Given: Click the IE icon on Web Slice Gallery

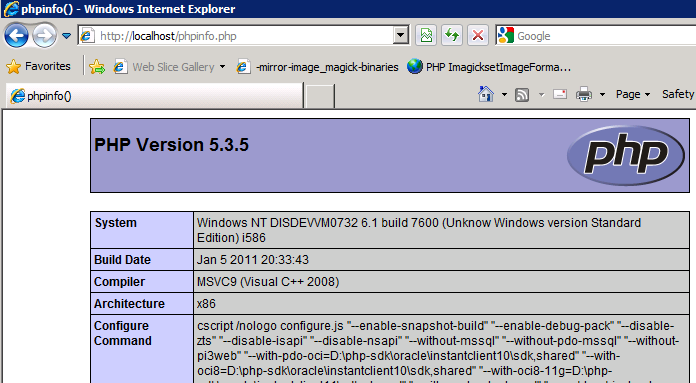Looking at the screenshot, I should click(x=120, y=67).
